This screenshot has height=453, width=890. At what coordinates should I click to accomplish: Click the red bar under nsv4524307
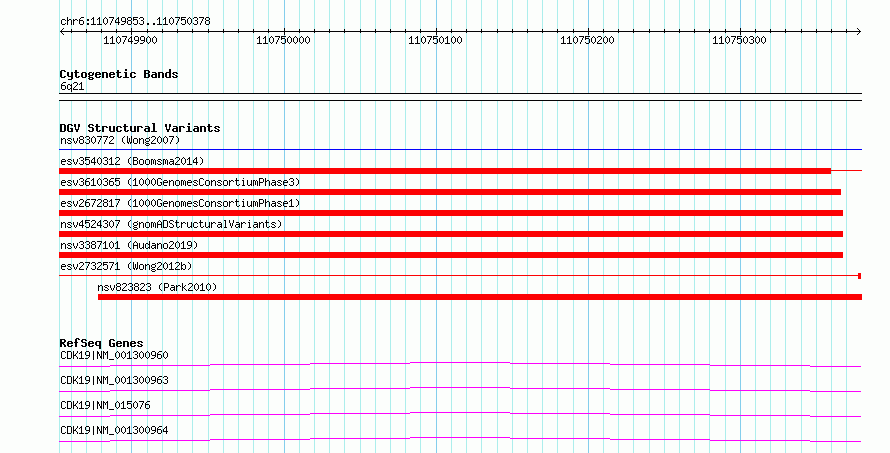[x=451, y=234]
